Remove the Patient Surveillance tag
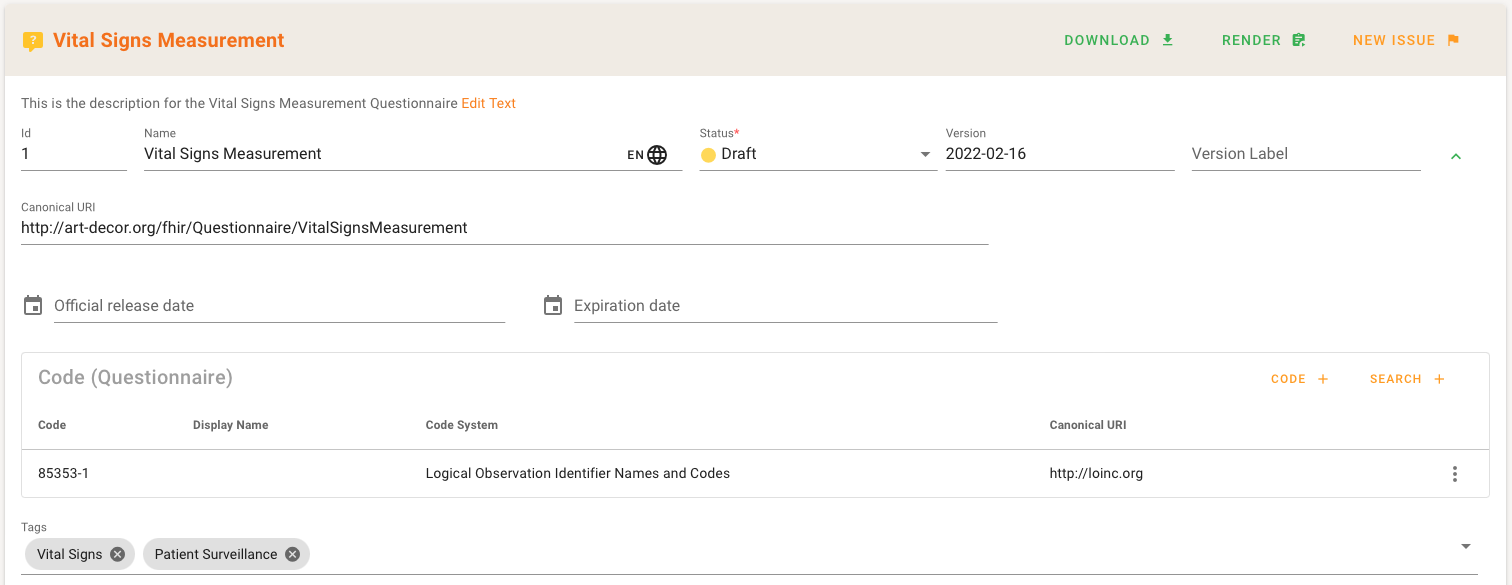 (292, 554)
